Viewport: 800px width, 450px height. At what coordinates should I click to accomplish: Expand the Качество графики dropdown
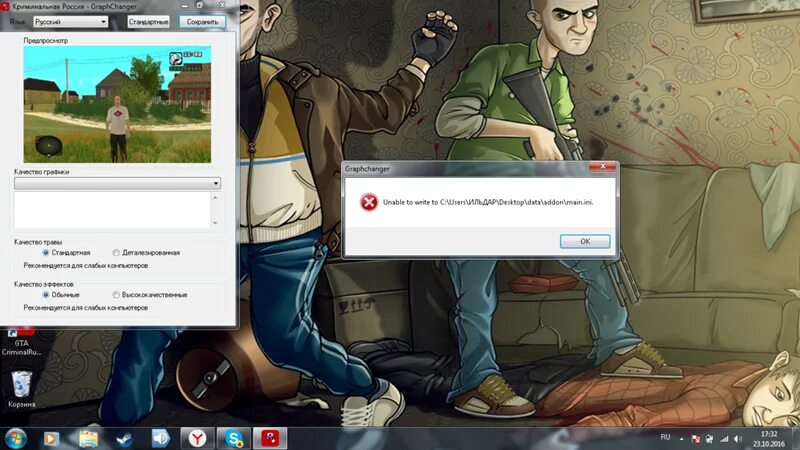pyautogui.click(x=117, y=183)
